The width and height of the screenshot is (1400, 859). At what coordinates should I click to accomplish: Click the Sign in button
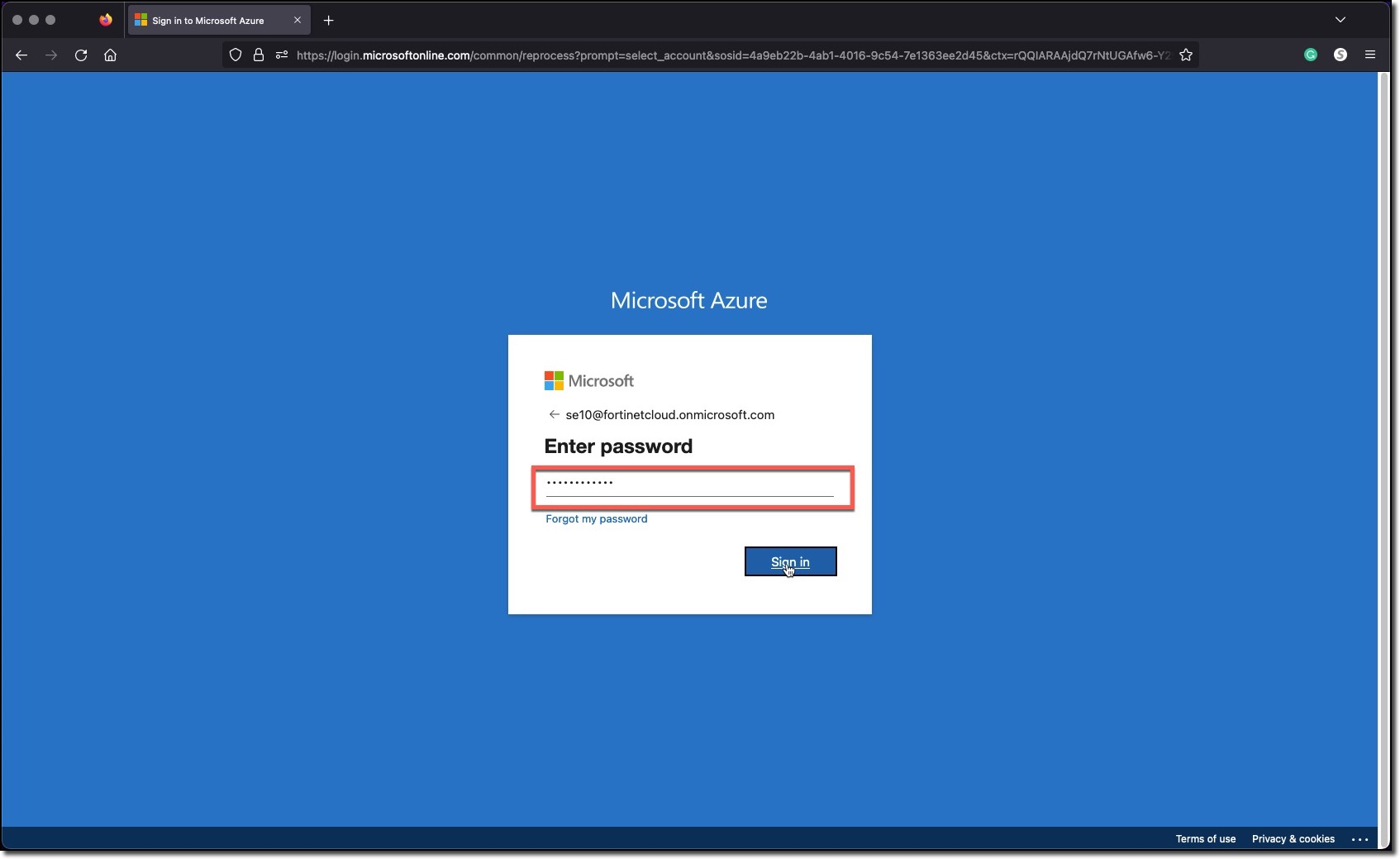click(x=791, y=562)
